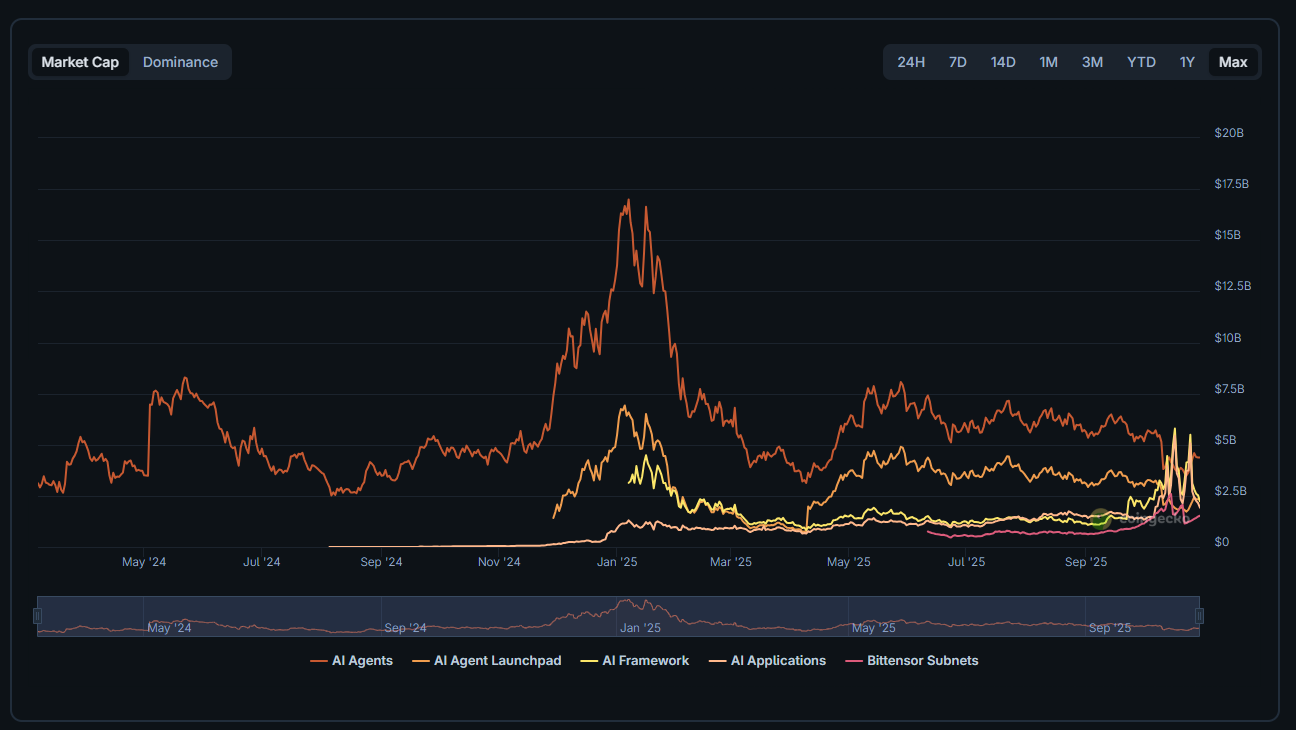The height and width of the screenshot is (730, 1296).
Task: Set chart range to 3M
Action: click(1092, 62)
